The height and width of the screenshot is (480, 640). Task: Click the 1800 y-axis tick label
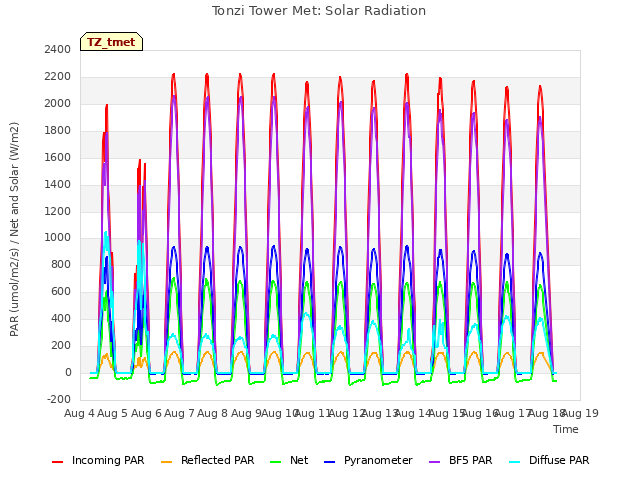pos(58,130)
